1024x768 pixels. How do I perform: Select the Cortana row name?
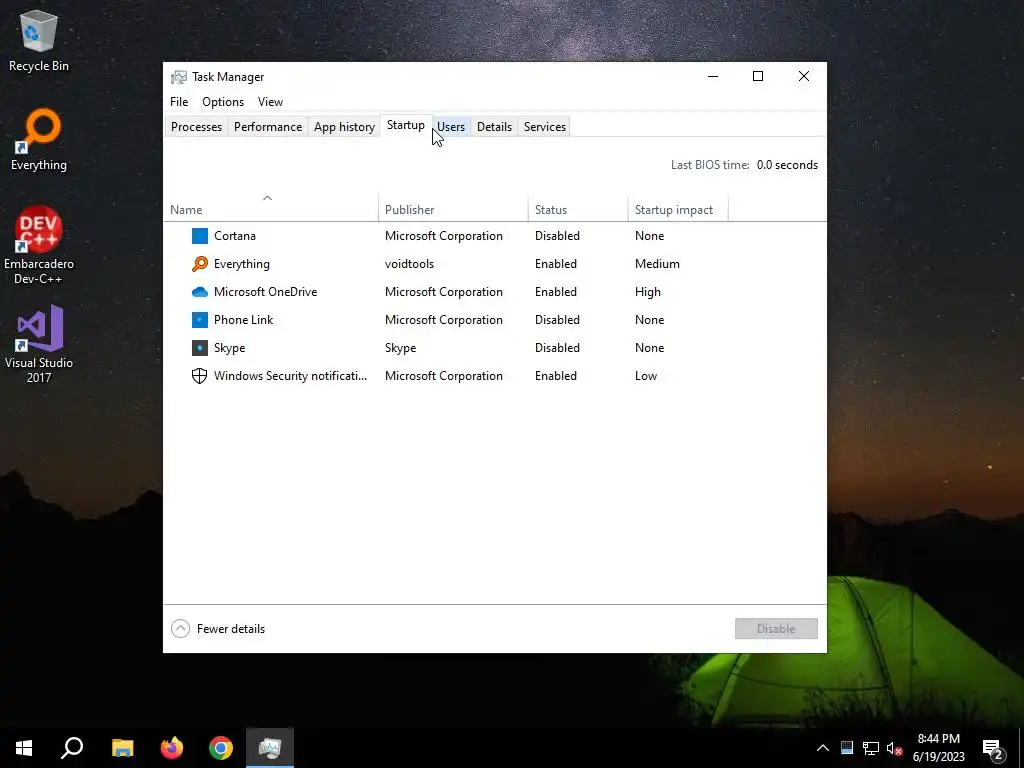click(x=234, y=236)
